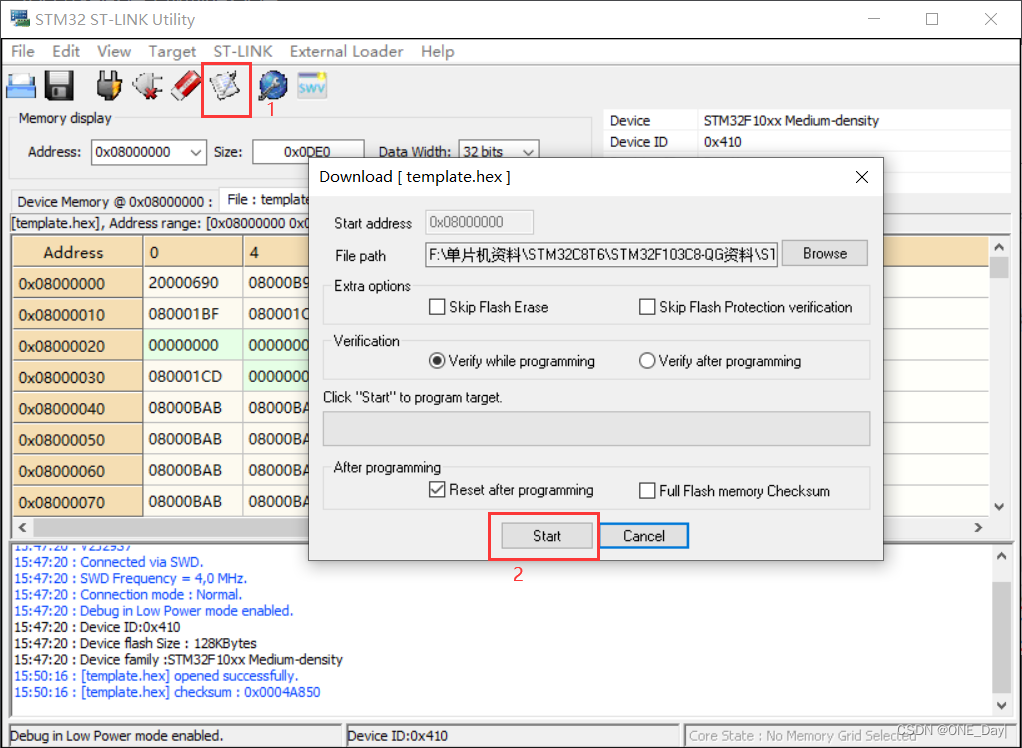Click log line Connected via SWD

click(x=109, y=562)
